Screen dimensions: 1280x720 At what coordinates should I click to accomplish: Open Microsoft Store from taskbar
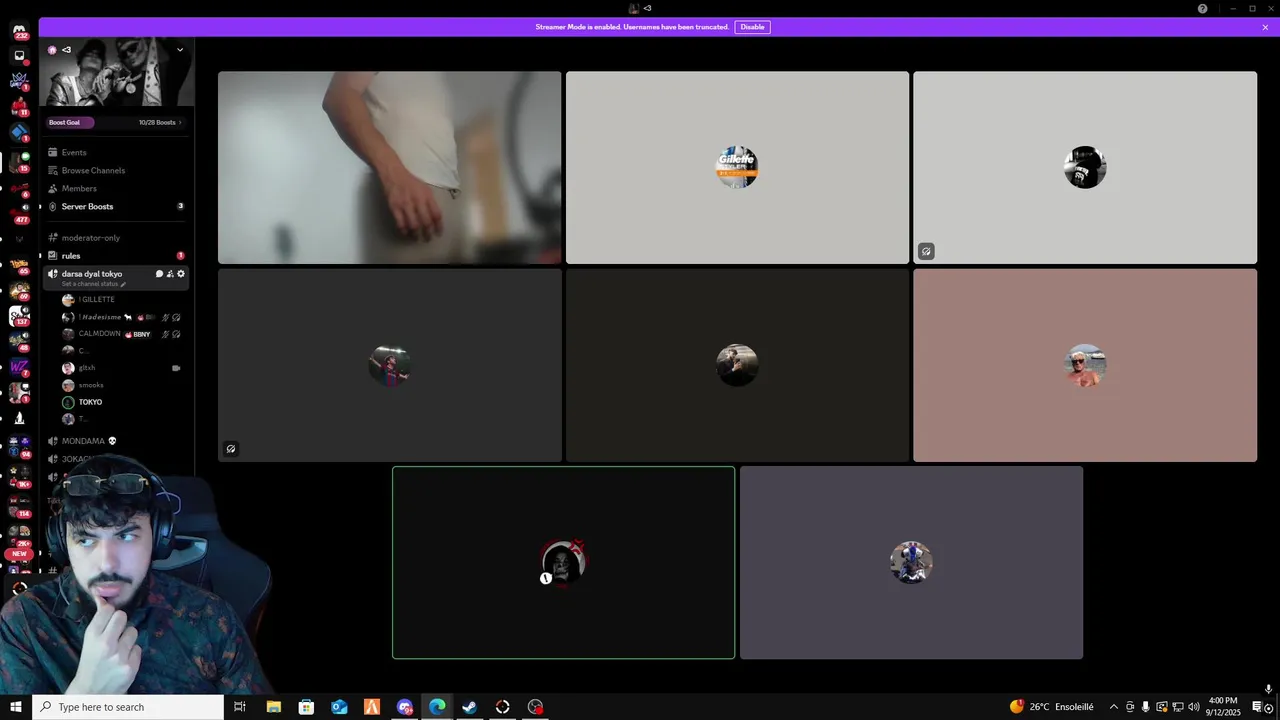(306, 707)
